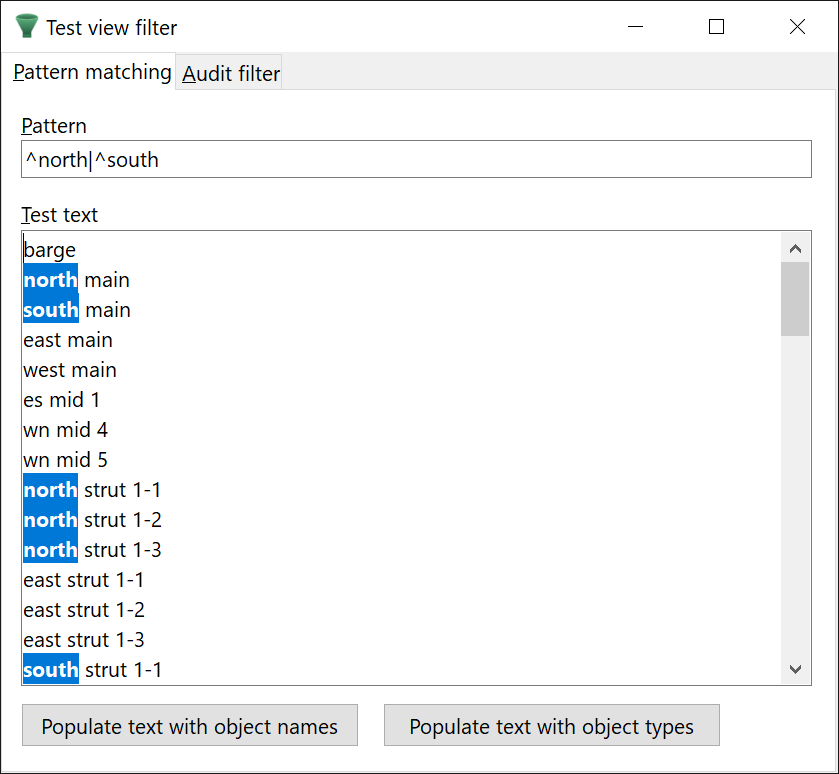Maximize the Test view filter window
This screenshot has width=839, height=774.
pyautogui.click(x=716, y=27)
